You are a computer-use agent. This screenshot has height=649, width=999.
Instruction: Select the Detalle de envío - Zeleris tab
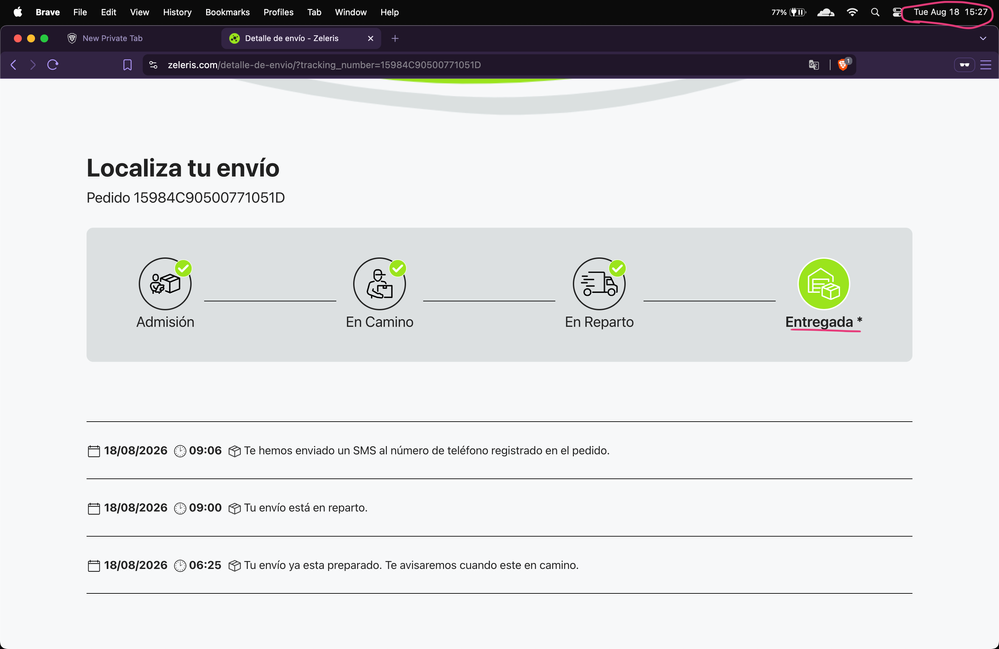(301, 38)
